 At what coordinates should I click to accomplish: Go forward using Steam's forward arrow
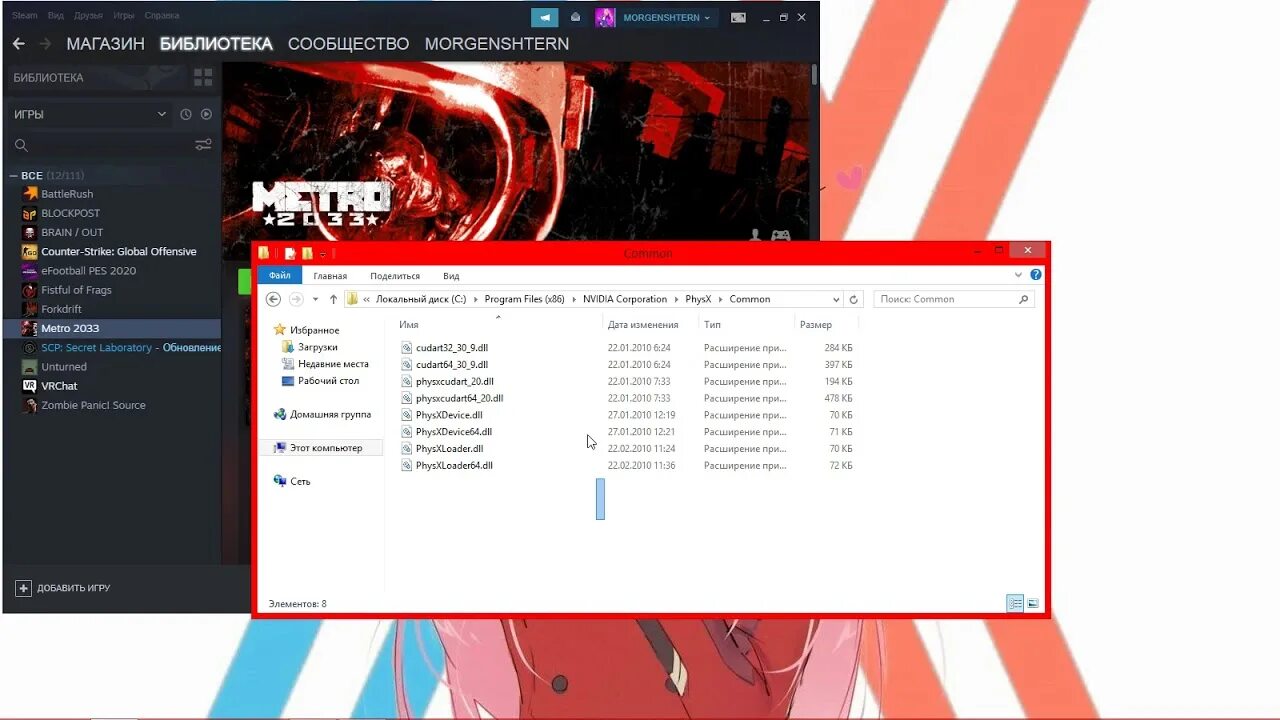point(45,44)
